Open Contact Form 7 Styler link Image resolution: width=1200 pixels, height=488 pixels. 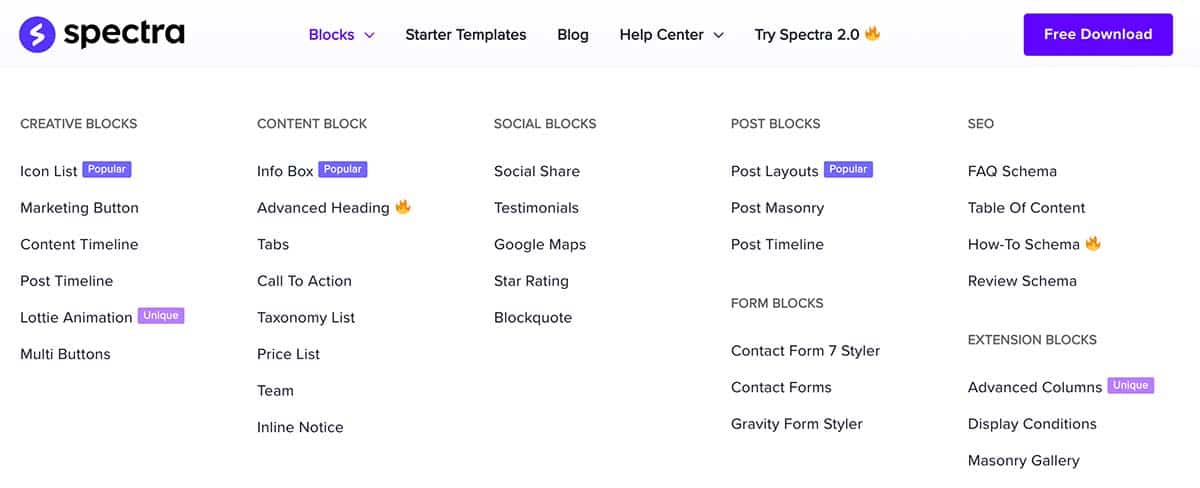point(806,351)
